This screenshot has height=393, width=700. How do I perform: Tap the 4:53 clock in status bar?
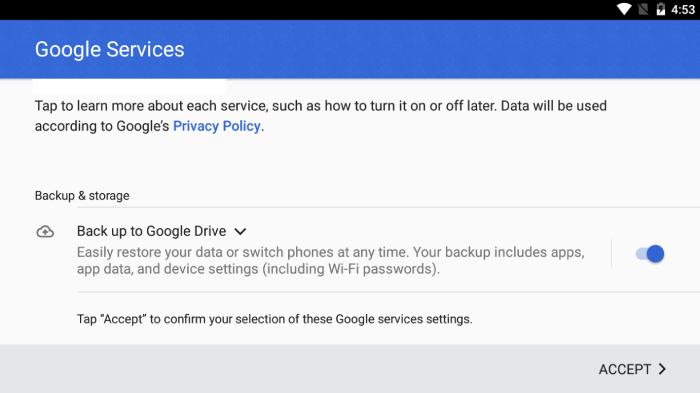tap(683, 9)
